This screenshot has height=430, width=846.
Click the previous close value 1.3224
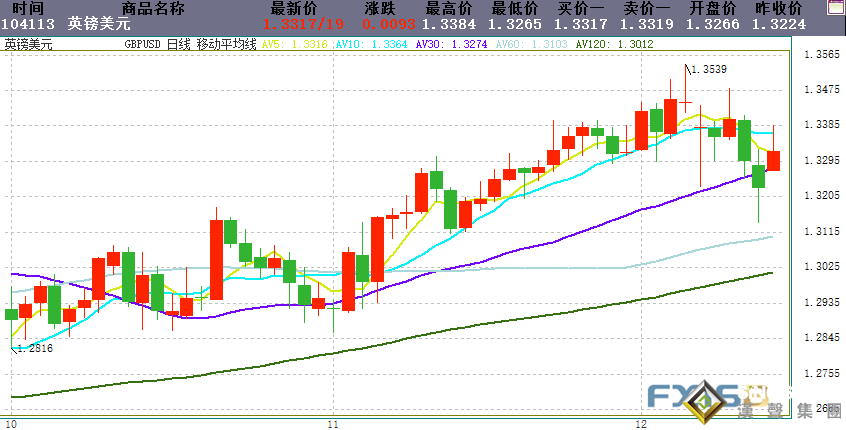[x=779, y=24]
